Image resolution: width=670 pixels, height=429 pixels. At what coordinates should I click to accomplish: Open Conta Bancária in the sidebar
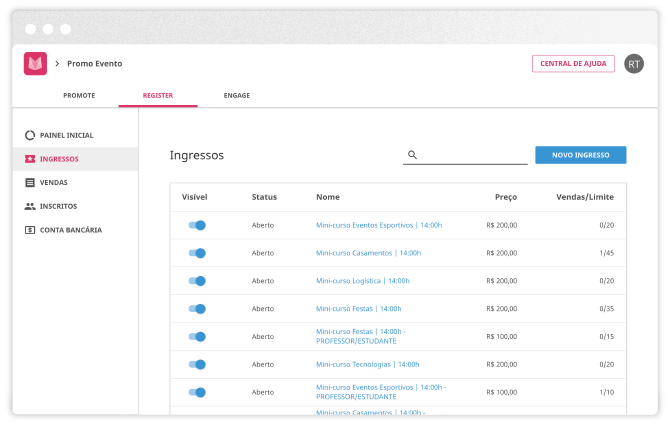(75, 230)
